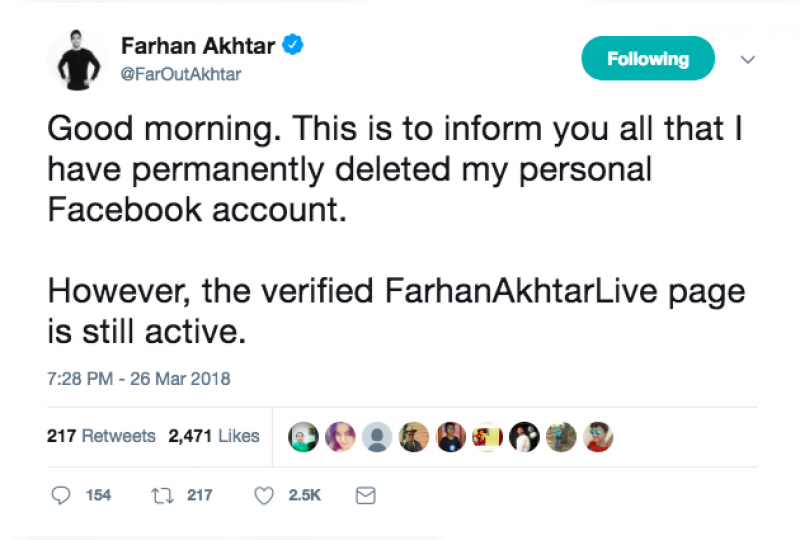Screen dimensions: 800x540
Task: Open the 2,471 Likes list
Action: coord(214,436)
